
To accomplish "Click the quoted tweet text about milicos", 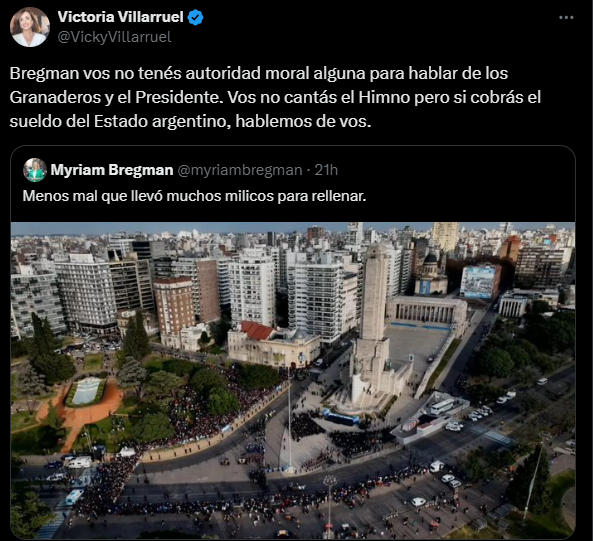I will pyautogui.click(x=194, y=196).
